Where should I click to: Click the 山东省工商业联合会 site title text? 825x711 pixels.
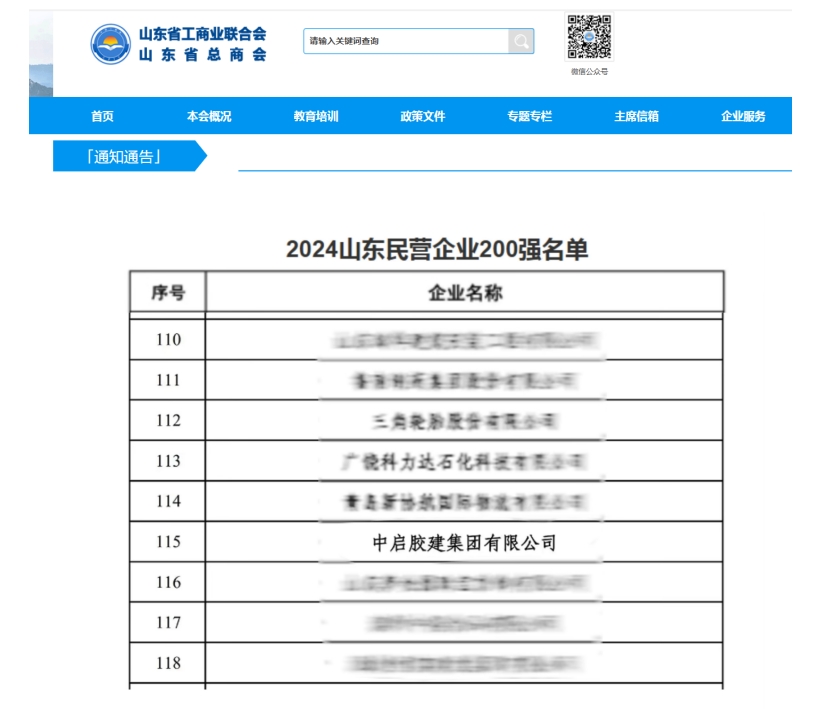[x=203, y=35]
